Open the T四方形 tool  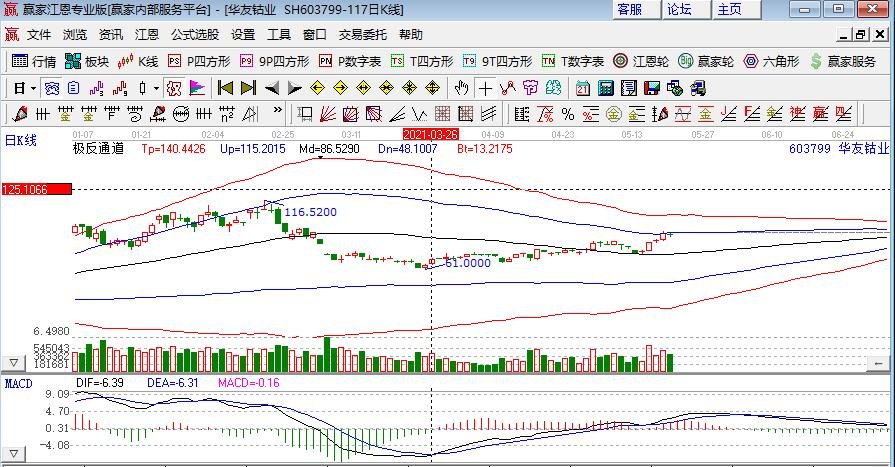pos(422,61)
